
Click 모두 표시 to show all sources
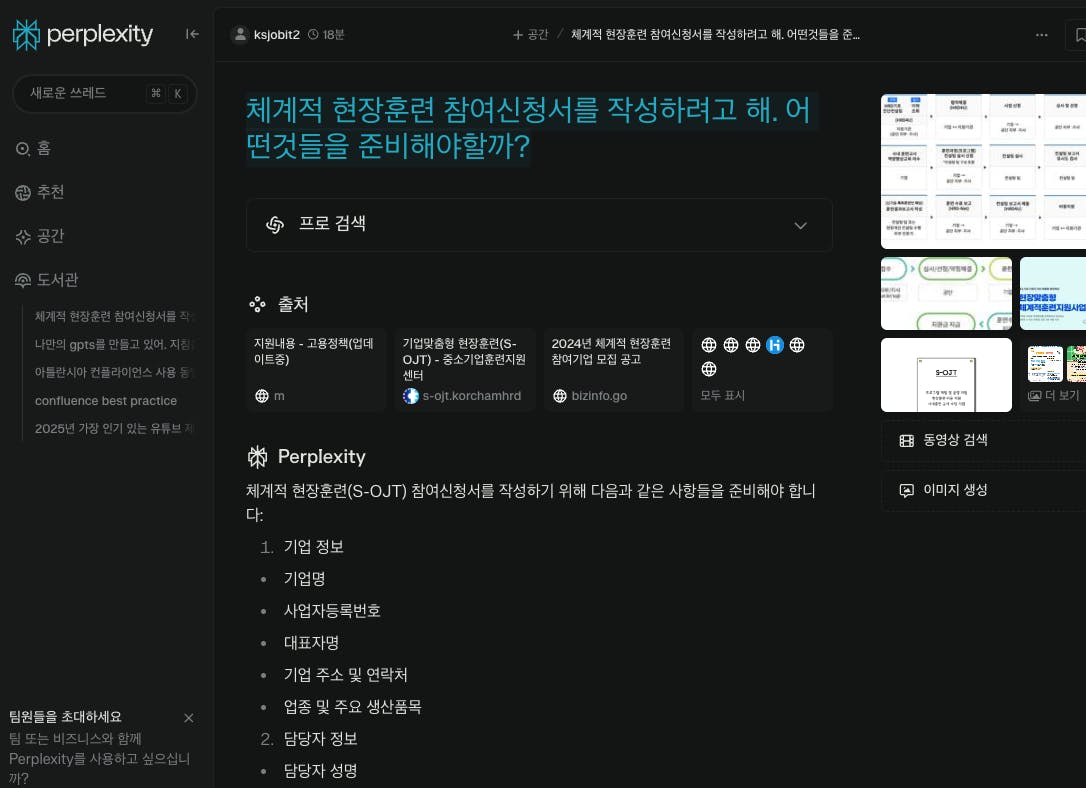[722, 395]
